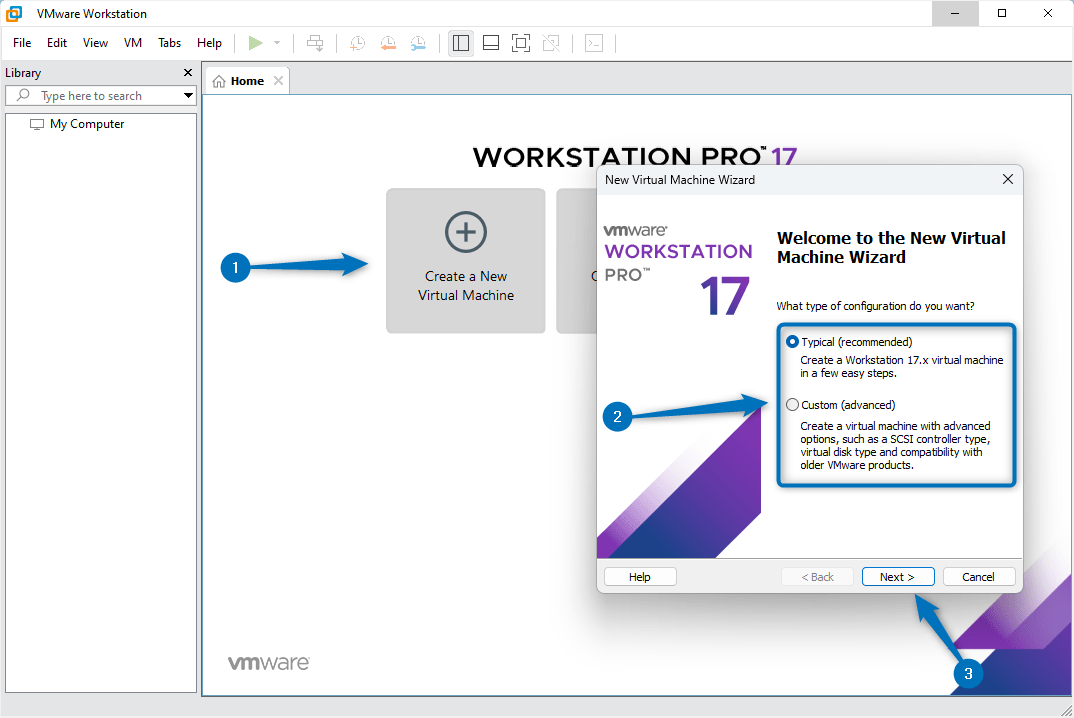Send Ctrl+Alt+Del to the guest via toolbar icon
Screen dimensions: 1074x718
[315, 42]
